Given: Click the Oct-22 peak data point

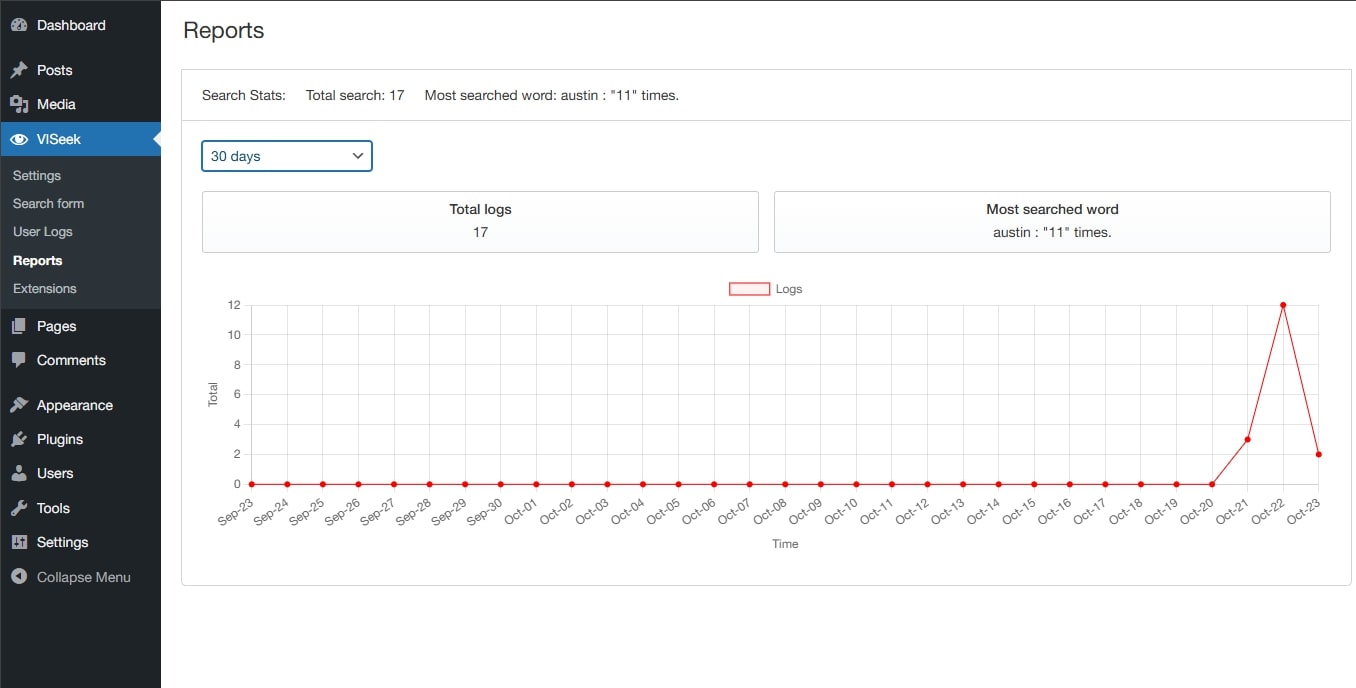Looking at the screenshot, I should point(1283,305).
